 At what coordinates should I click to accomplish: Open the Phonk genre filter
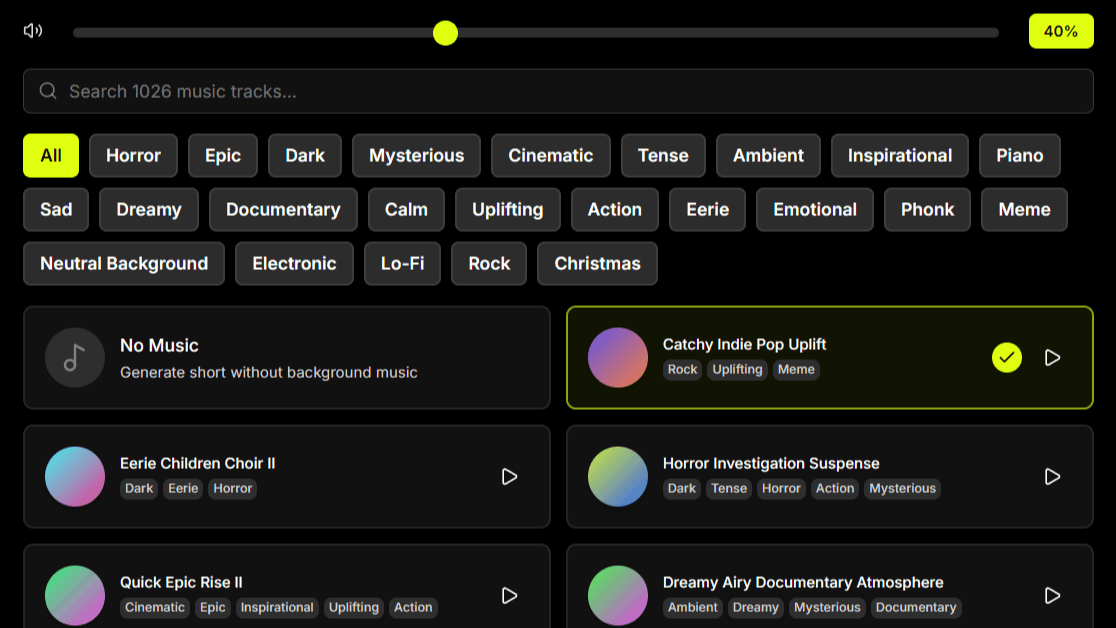(x=927, y=209)
